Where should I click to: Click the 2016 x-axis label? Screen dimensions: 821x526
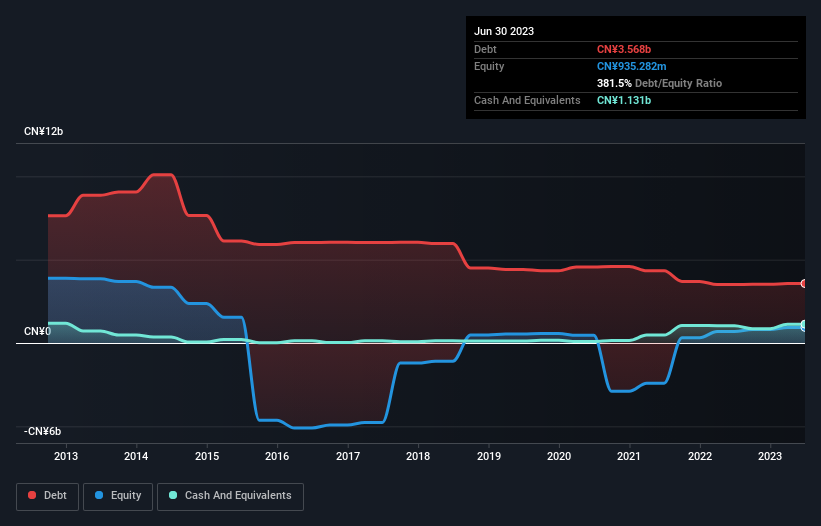click(x=277, y=456)
